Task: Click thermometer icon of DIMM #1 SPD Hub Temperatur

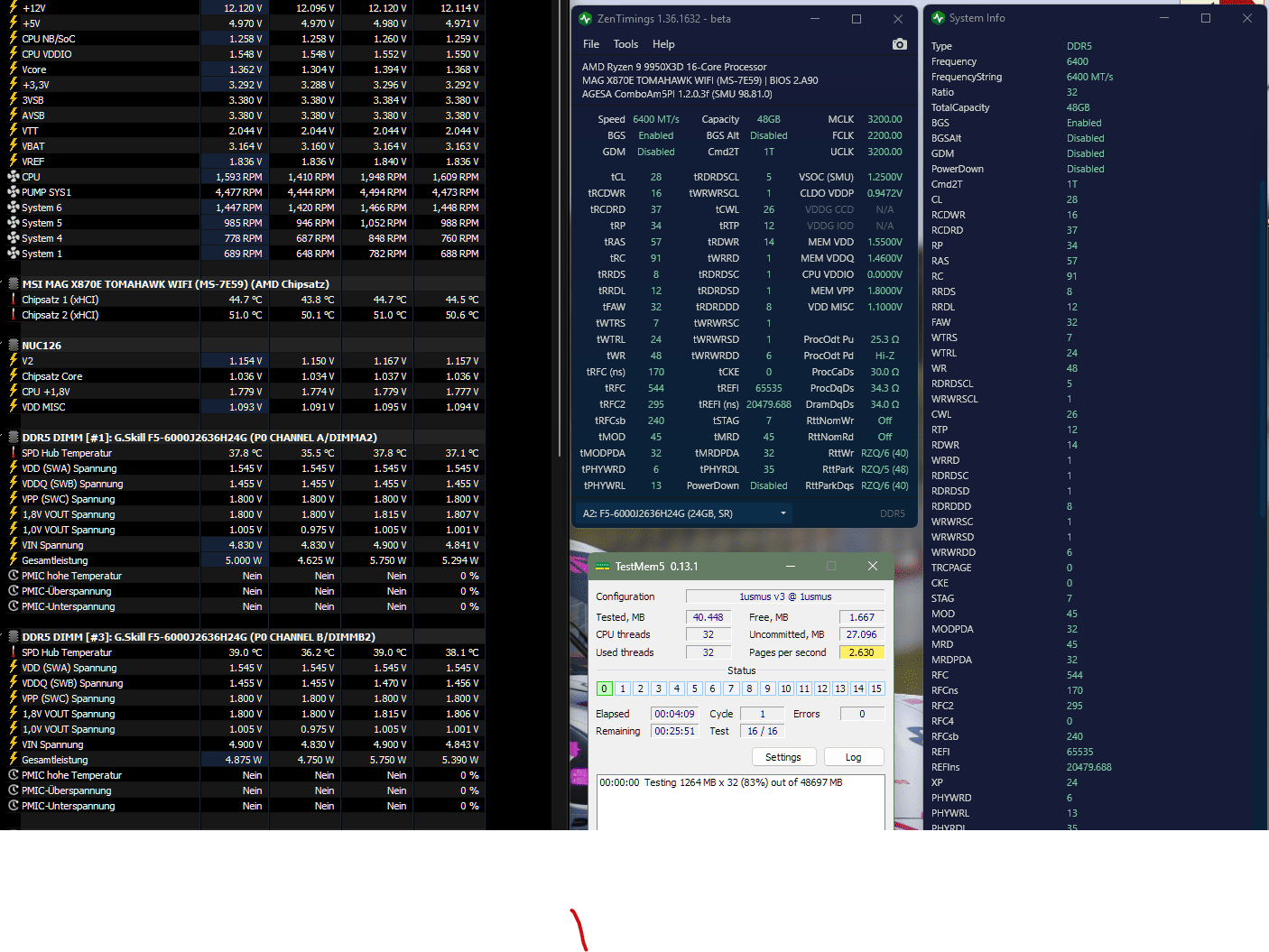Action: [14, 453]
